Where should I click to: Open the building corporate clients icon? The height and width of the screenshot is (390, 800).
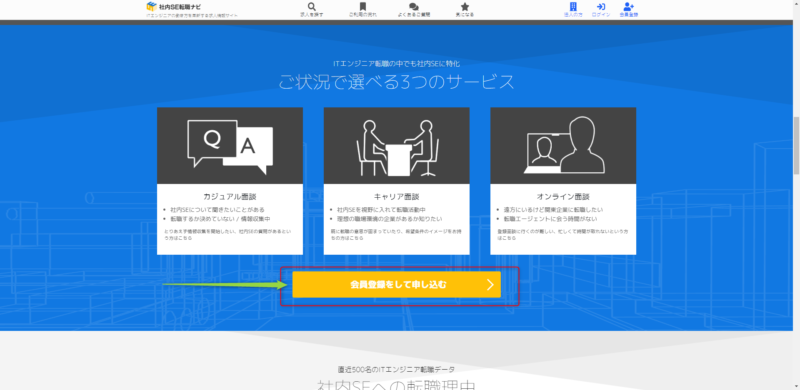coord(573,7)
